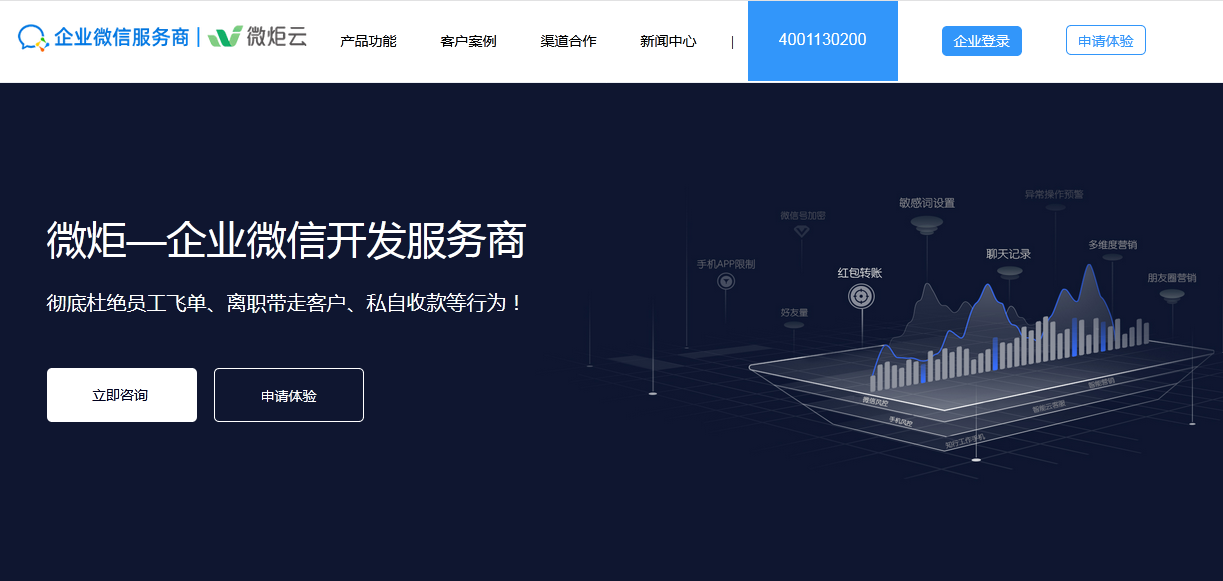The height and width of the screenshot is (581, 1223).
Task: Click the 手机APP限制 label
Action: 726,264
